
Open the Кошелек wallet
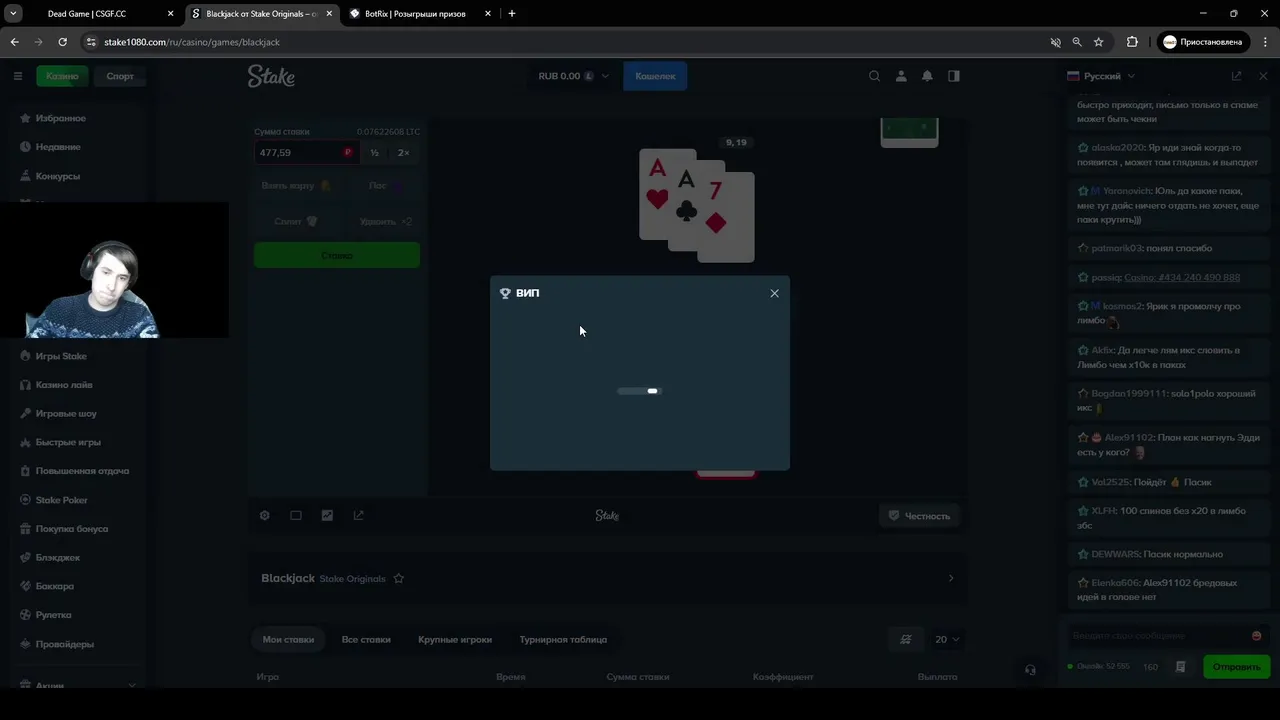pos(655,76)
